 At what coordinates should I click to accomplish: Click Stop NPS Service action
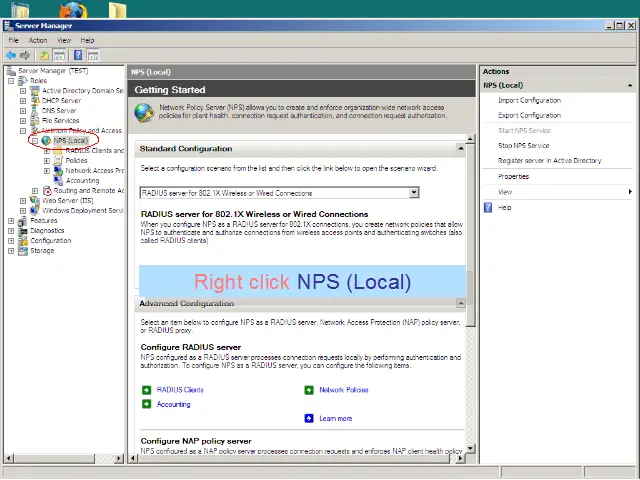[523, 146]
